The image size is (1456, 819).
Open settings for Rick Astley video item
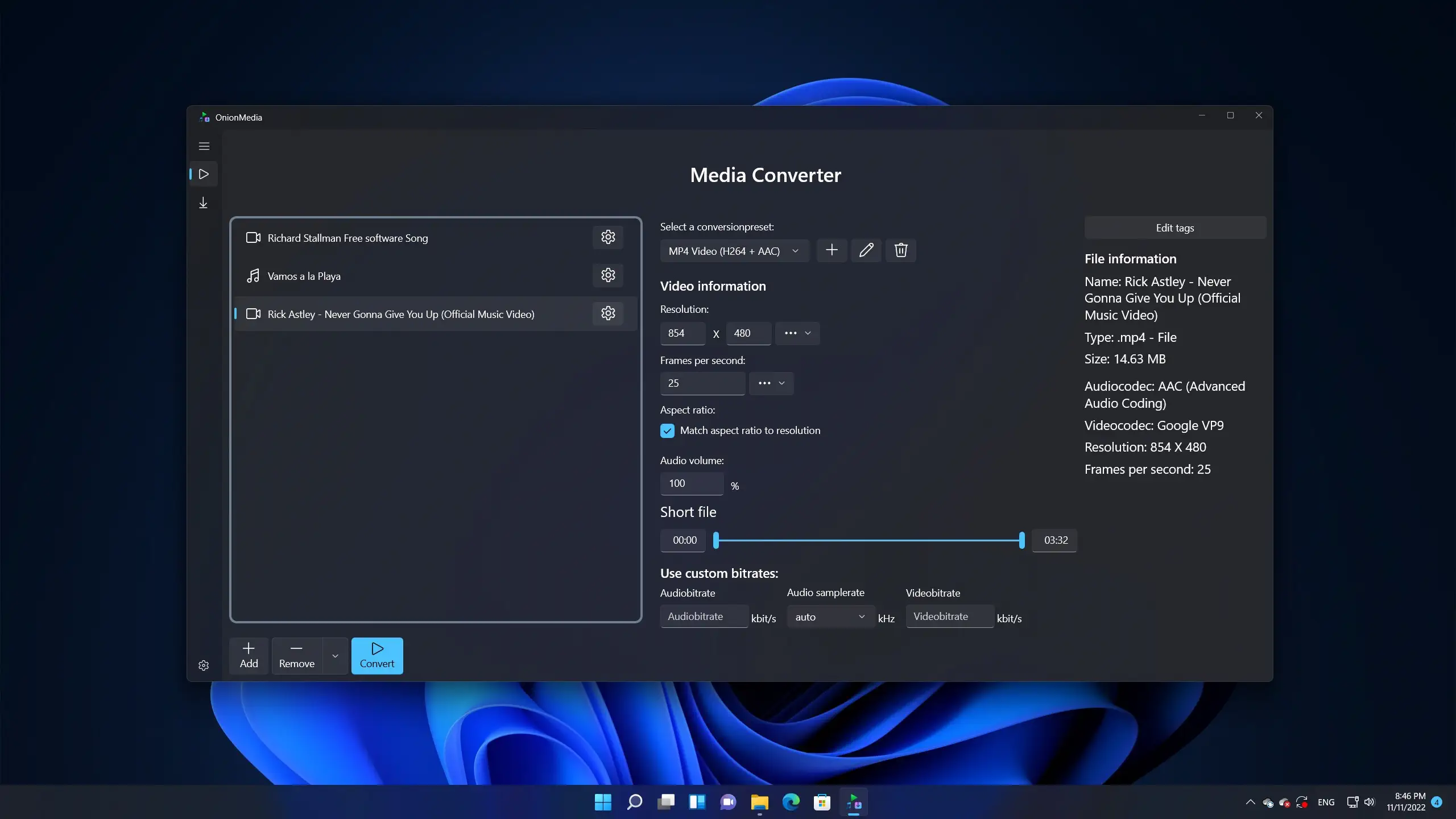[608, 313]
